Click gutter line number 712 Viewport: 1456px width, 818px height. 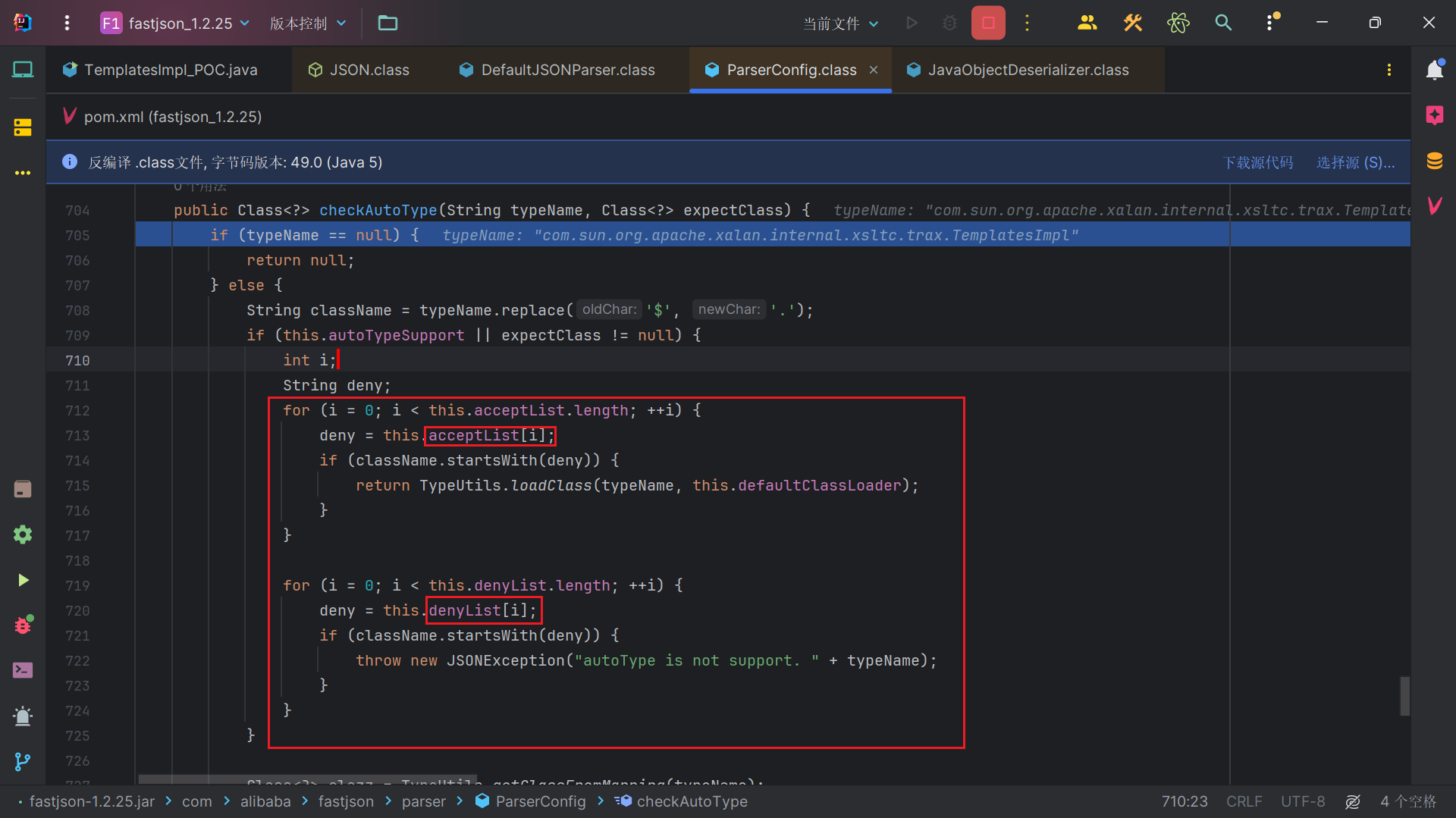77,410
